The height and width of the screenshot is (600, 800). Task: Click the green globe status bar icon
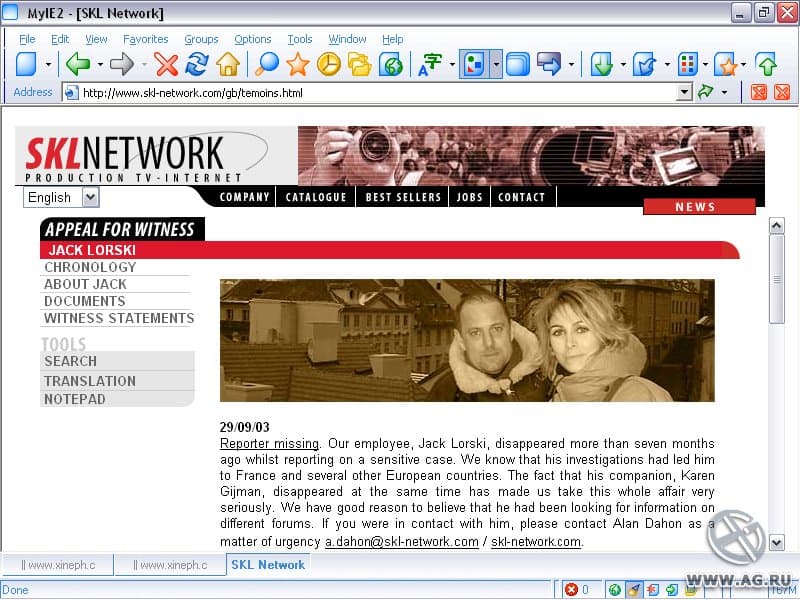[x=615, y=590]
